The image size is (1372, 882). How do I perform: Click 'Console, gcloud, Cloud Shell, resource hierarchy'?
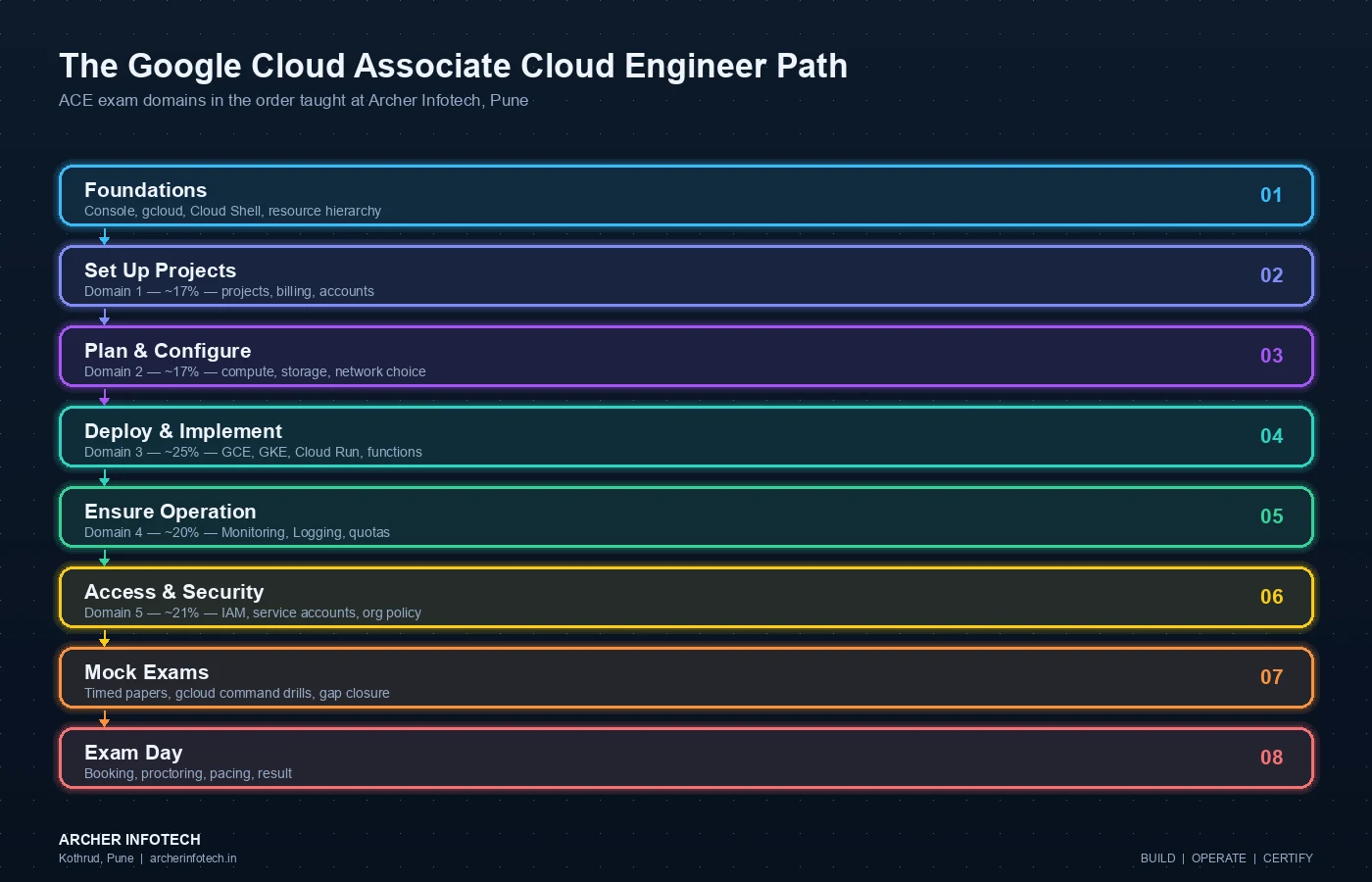tap(232, 211)
